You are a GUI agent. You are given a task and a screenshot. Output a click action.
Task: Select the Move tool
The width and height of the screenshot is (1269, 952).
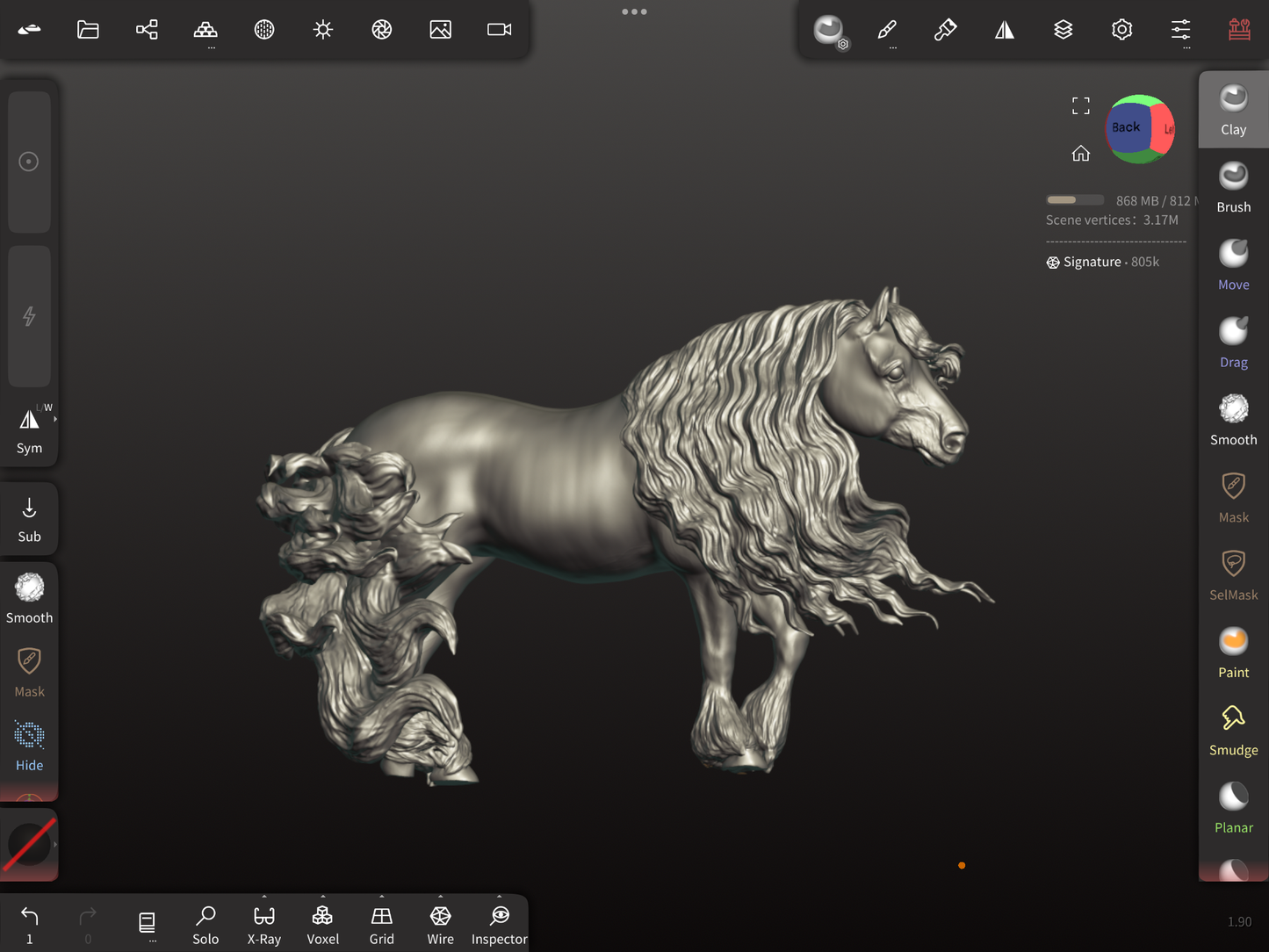coord(1233,264)
